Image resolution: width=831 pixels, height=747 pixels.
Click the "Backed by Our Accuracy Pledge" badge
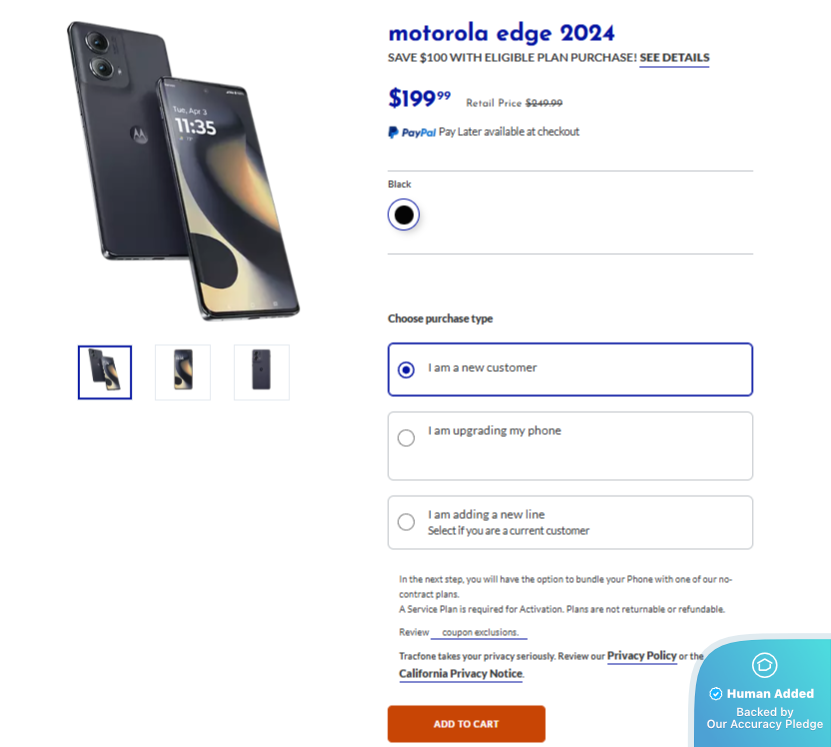pyautogui.click(x=765, y=718)
